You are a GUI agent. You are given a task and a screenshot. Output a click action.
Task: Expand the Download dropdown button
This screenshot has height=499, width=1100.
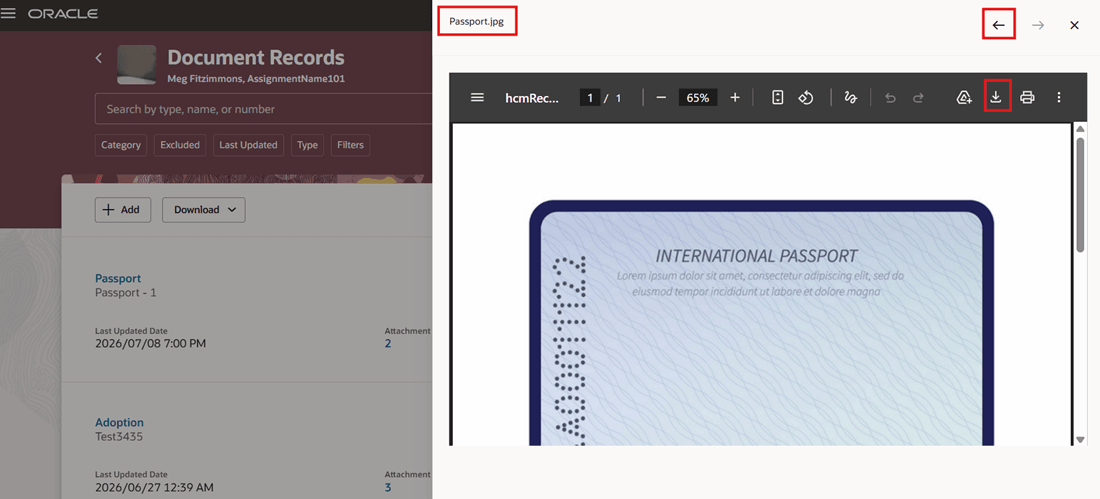click(x=203, y=209)
